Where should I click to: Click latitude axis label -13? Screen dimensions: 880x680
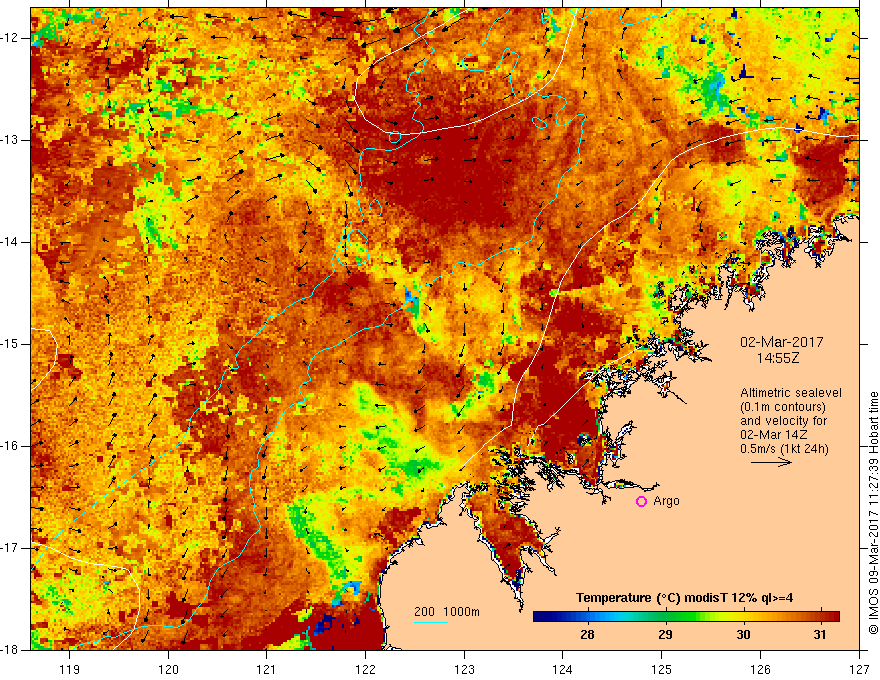[11, 140]
